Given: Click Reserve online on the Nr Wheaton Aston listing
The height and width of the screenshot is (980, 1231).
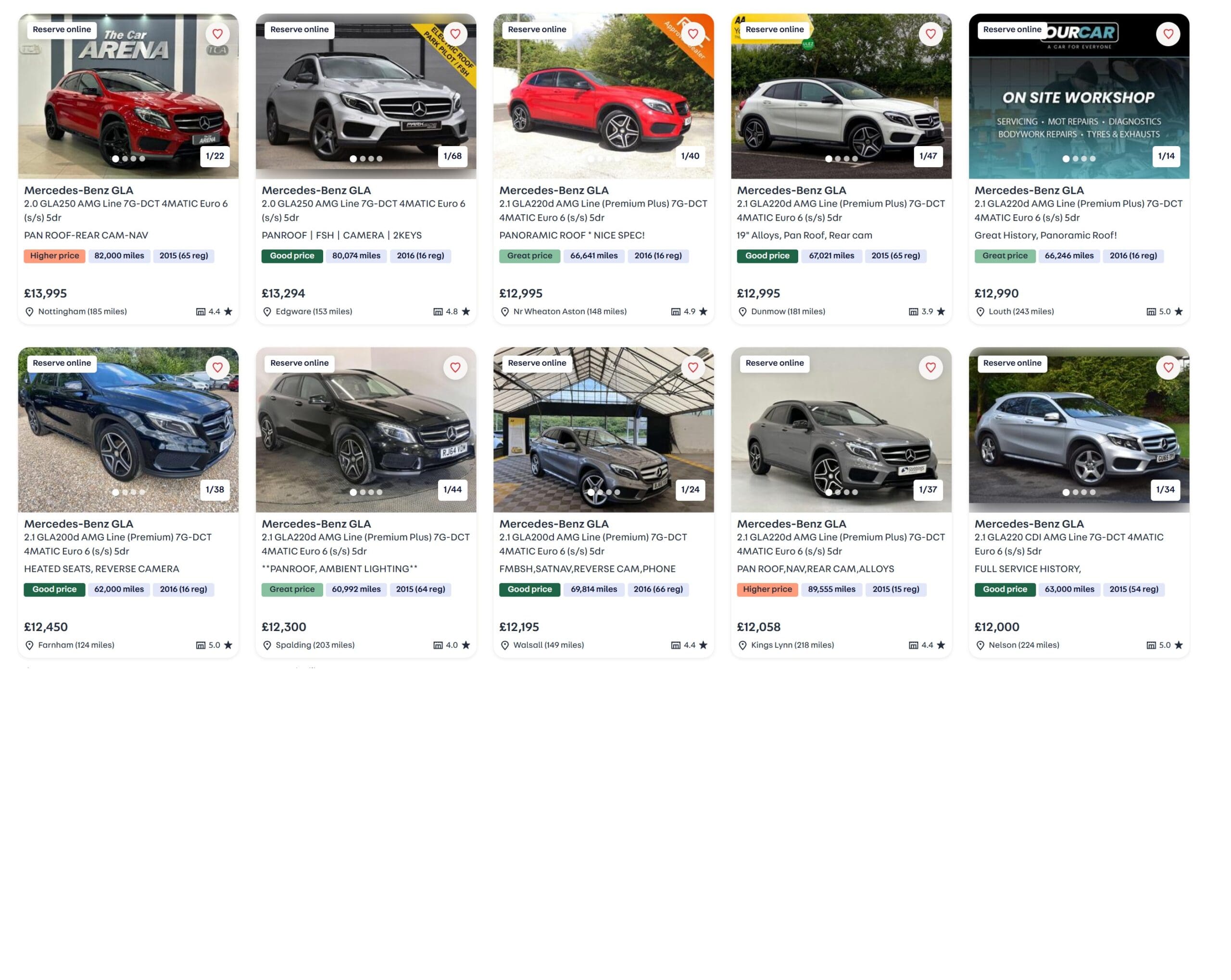Looking at the screenshot, I should 537,30.
